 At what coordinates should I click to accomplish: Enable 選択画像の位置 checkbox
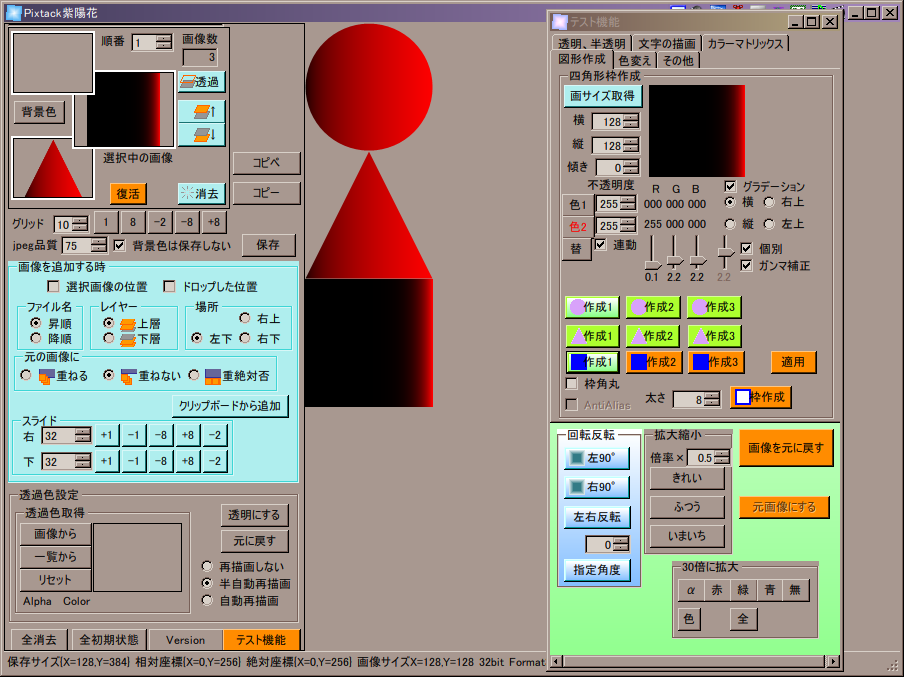point(54,286)
